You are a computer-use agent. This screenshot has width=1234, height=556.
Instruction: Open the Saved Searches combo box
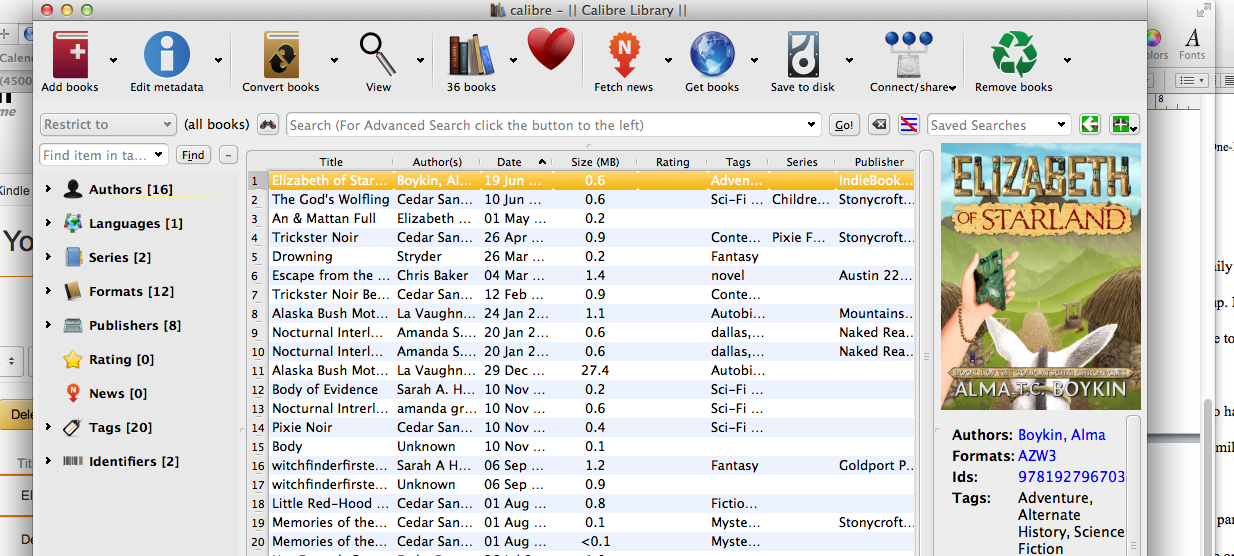pos(998,125)
